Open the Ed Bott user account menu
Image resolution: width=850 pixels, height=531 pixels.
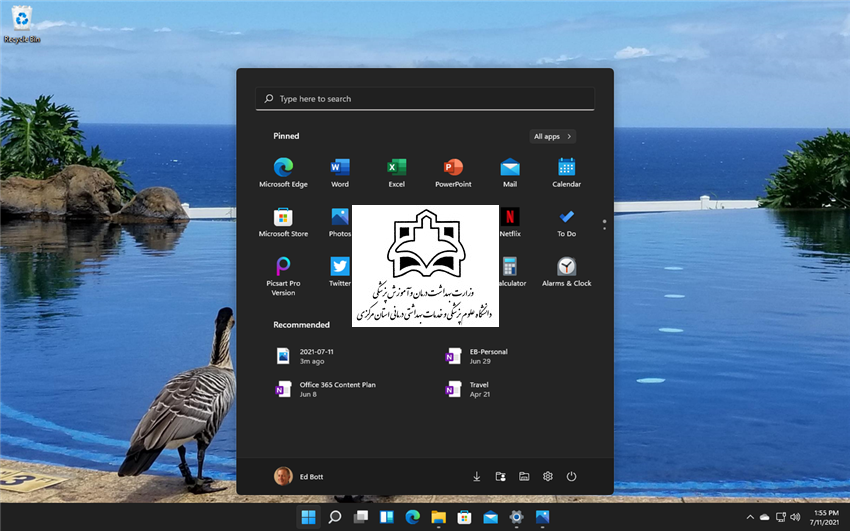tap(299, 476)
